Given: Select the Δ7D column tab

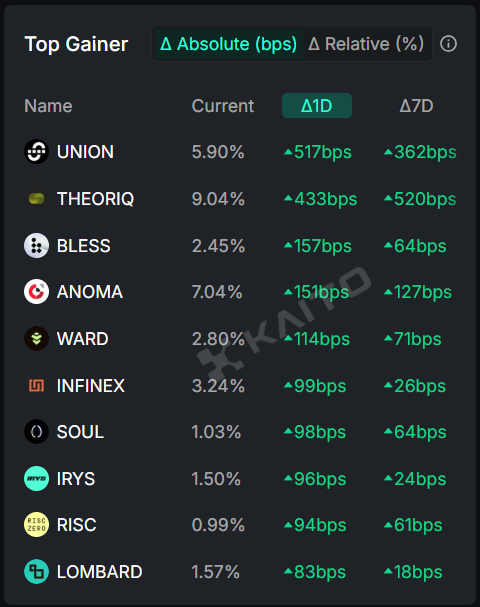Looking at the screenshot, I should (x=417, y=106).
